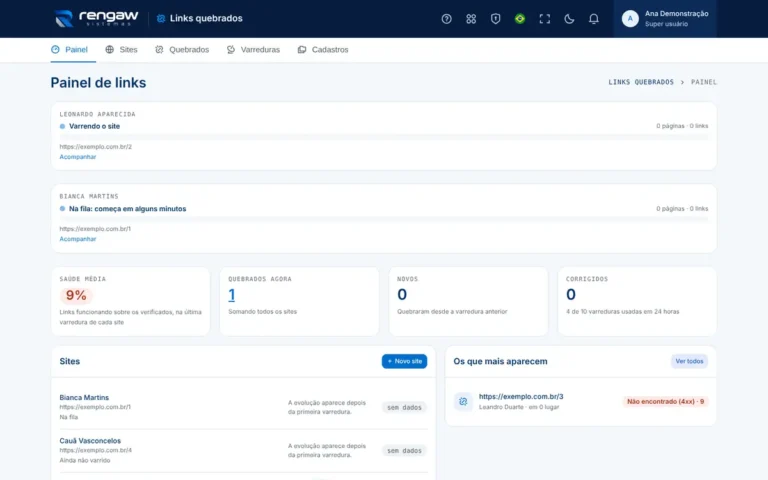The image size is (768, 480).
Task: Click '4 de 10 varreduras usadas' text
Action: pos(623,312)
